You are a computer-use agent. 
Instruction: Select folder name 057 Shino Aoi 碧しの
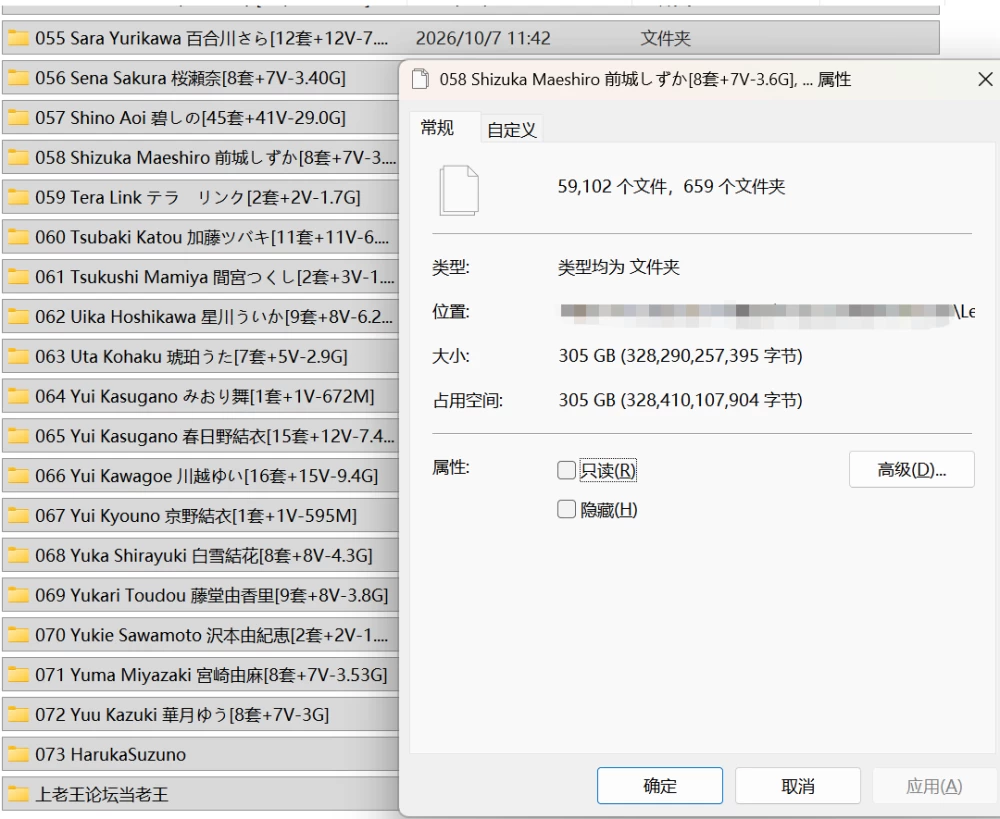pyautogui.click(x=190, y=118)
